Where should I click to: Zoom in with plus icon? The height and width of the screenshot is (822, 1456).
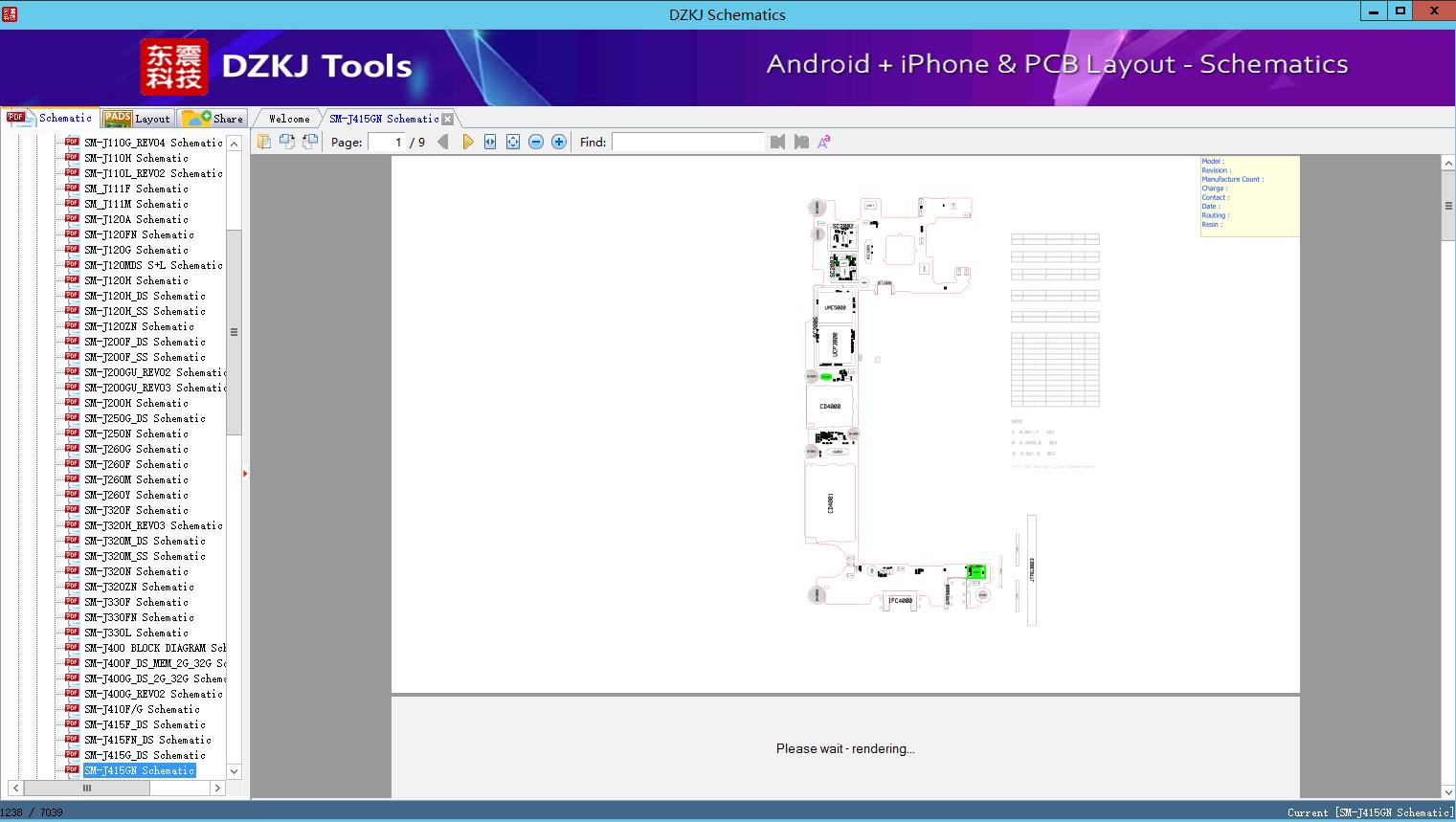pyautogui.click(x=559, y=142)
